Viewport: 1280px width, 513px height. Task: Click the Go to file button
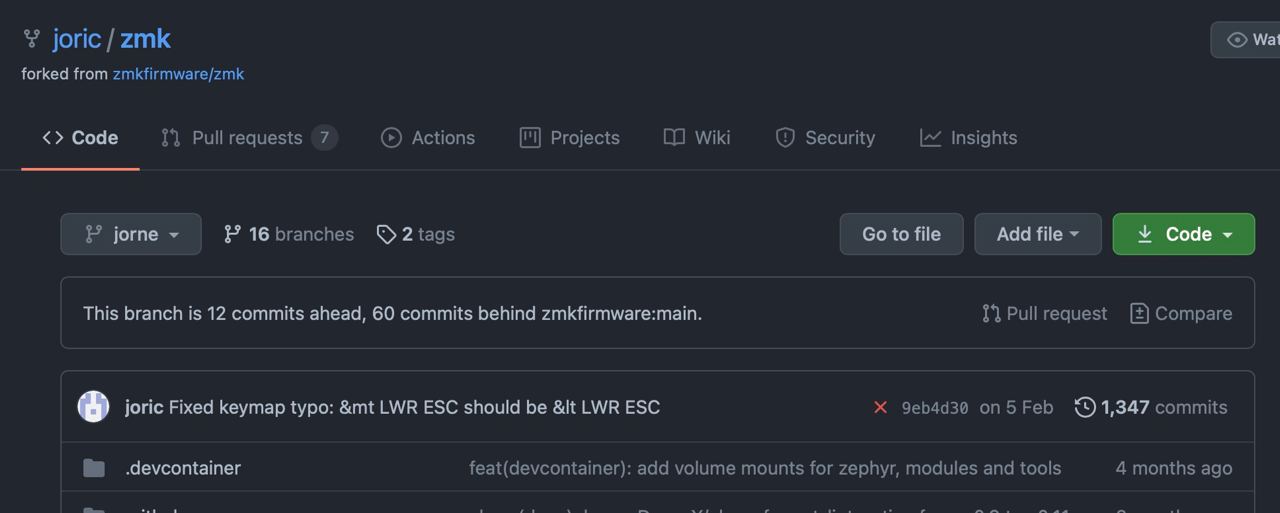[901, 234]
